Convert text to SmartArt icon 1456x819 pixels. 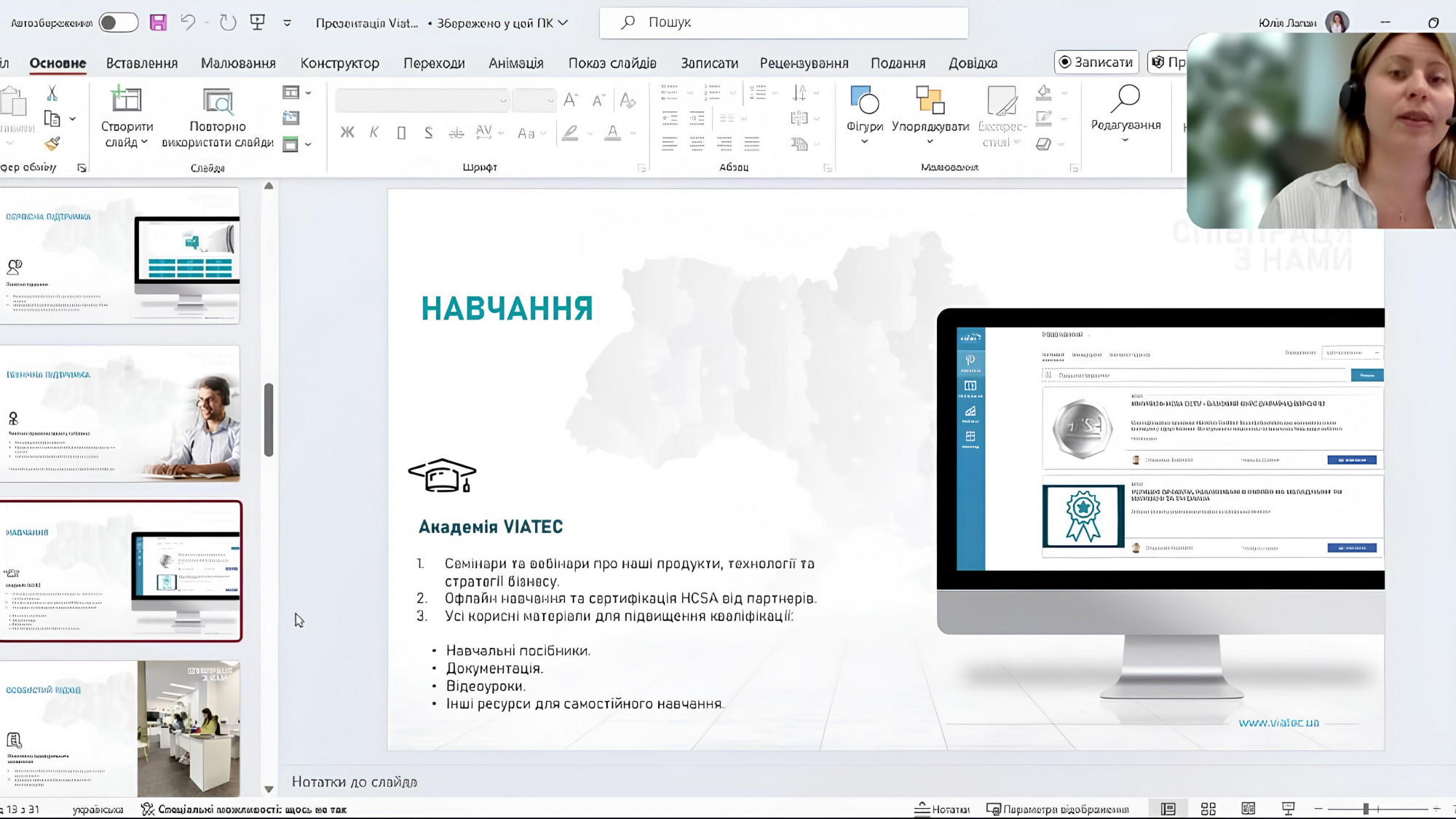799,143
